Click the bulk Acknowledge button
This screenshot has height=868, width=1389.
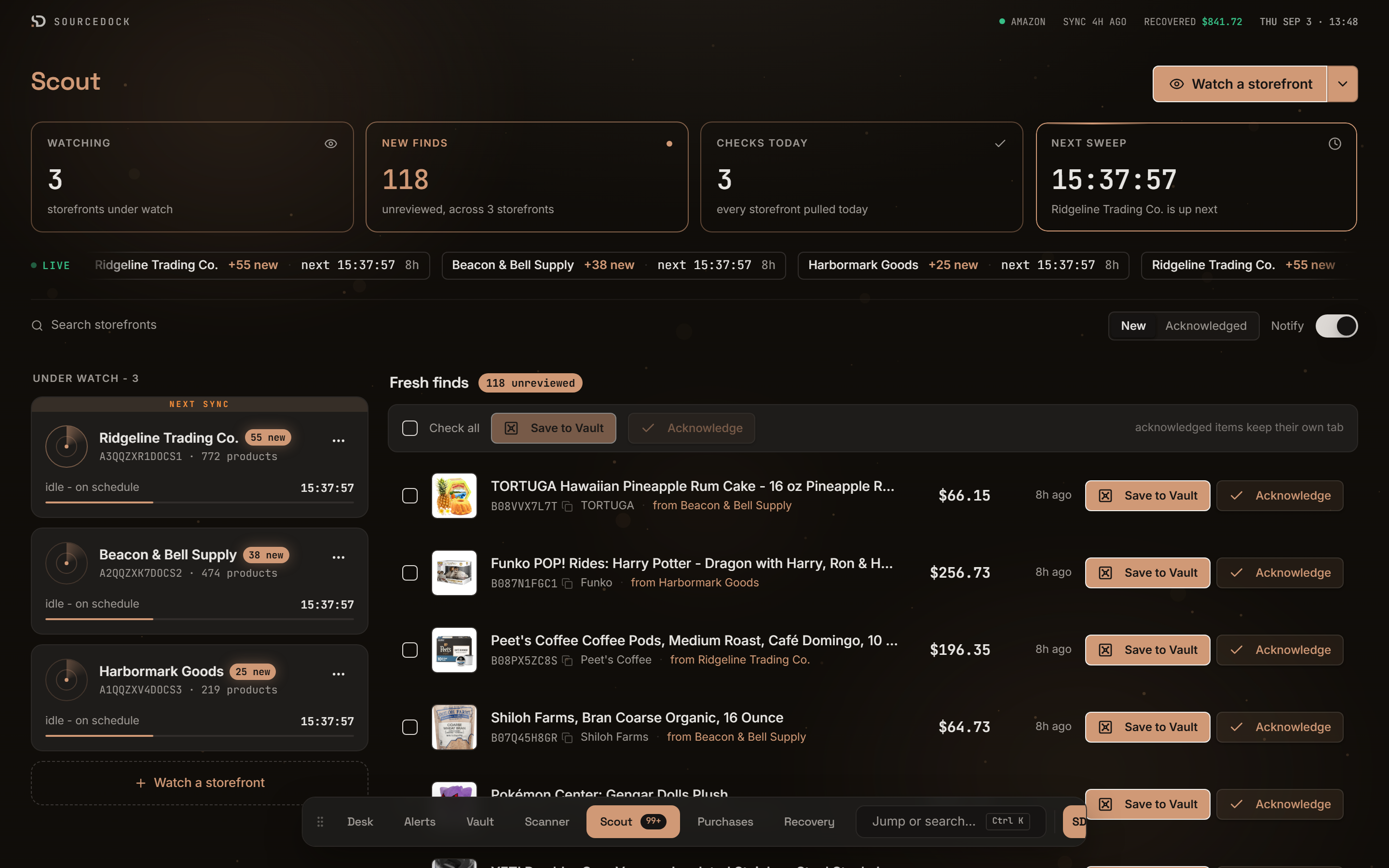[691, 428]
